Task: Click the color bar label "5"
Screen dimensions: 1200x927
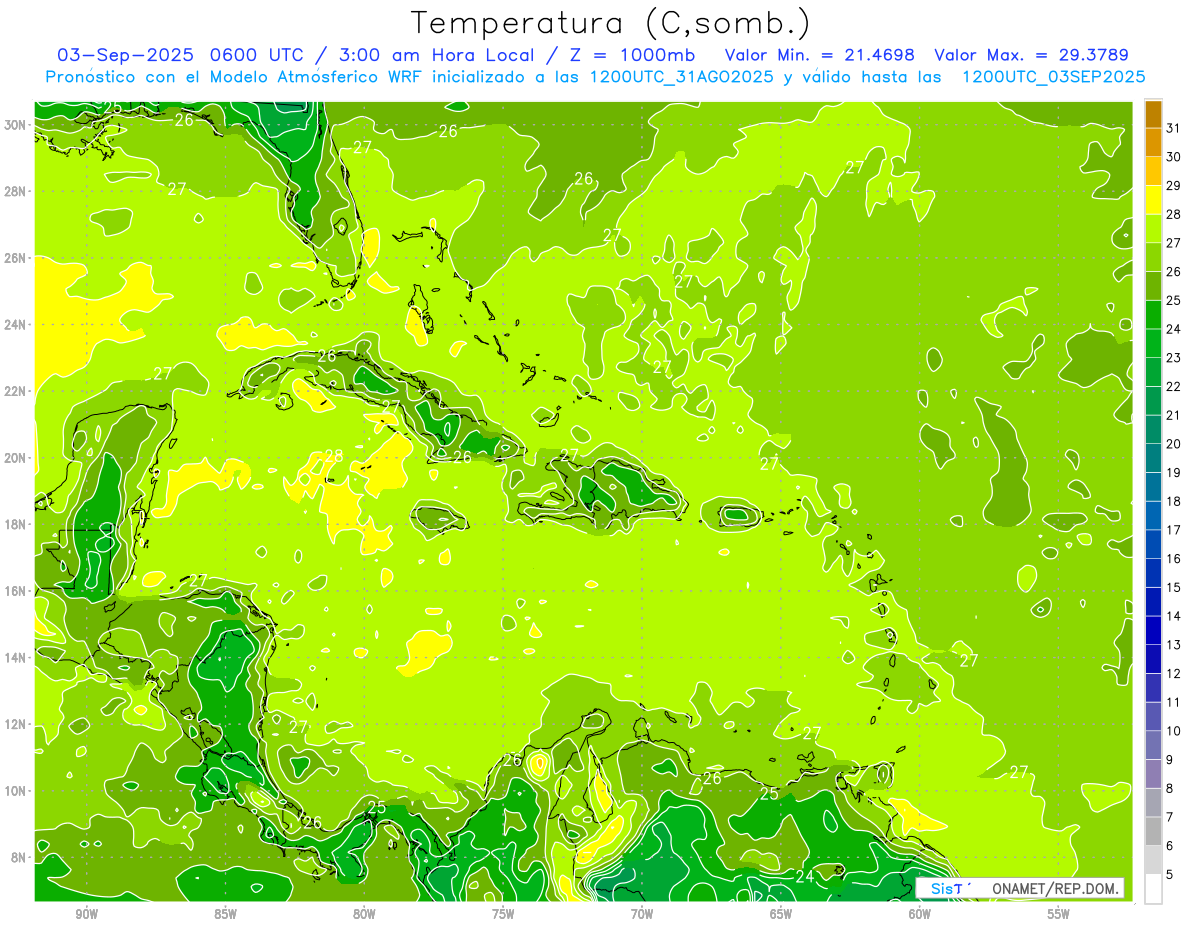Action: 1170,875
